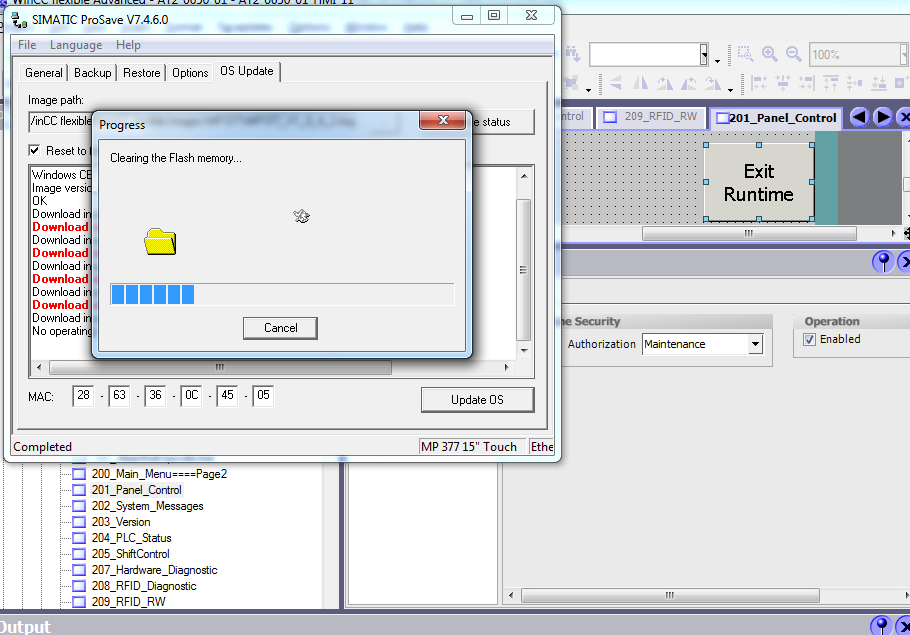Click the Update OS button
The height and width of the screenshot is (635, 910).
click(x=477, y=400)
